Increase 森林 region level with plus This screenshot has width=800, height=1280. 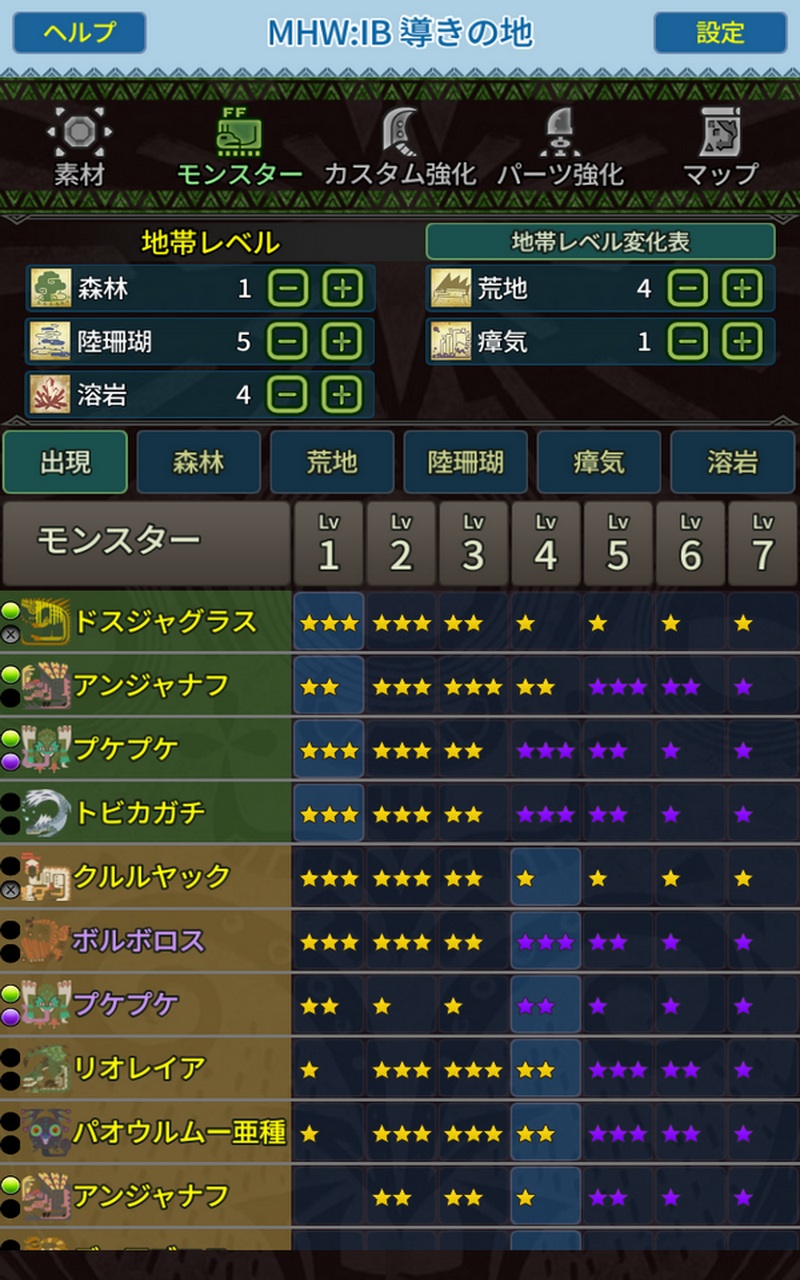342,289
